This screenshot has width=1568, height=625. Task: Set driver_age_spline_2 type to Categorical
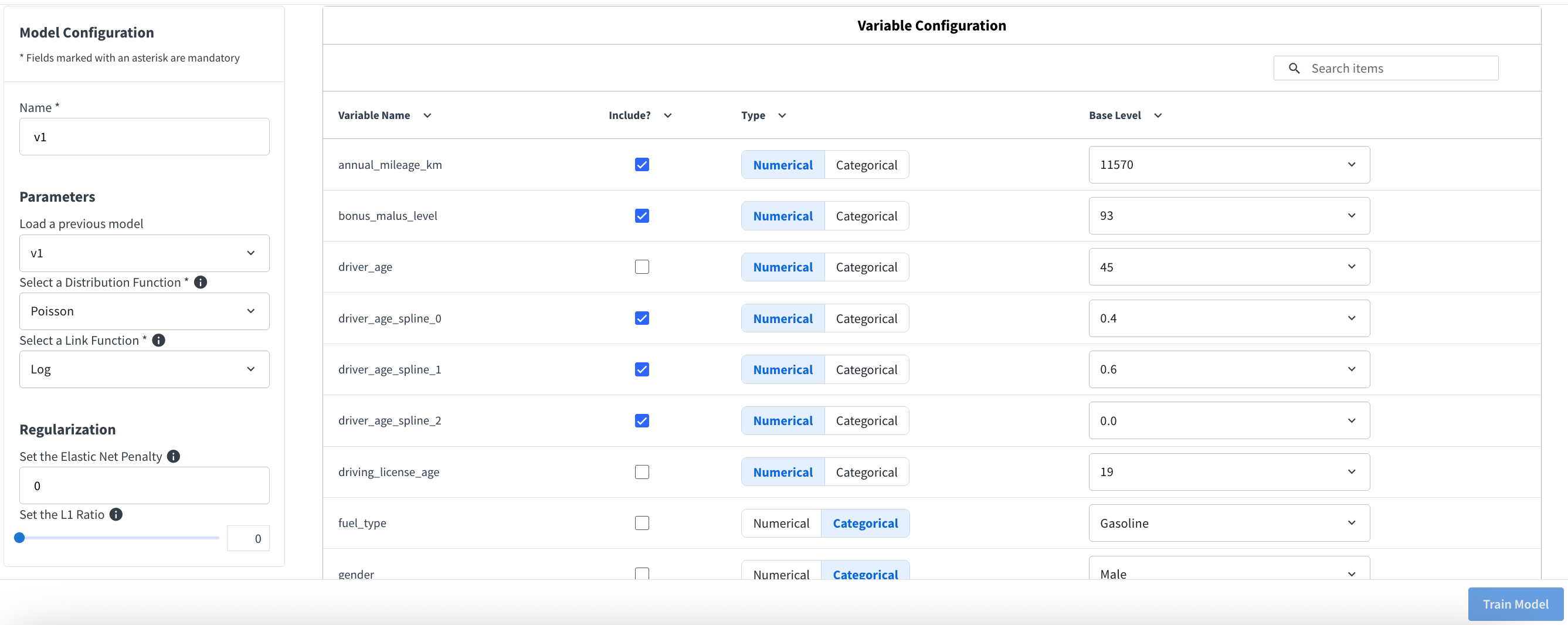coord(866,420)
